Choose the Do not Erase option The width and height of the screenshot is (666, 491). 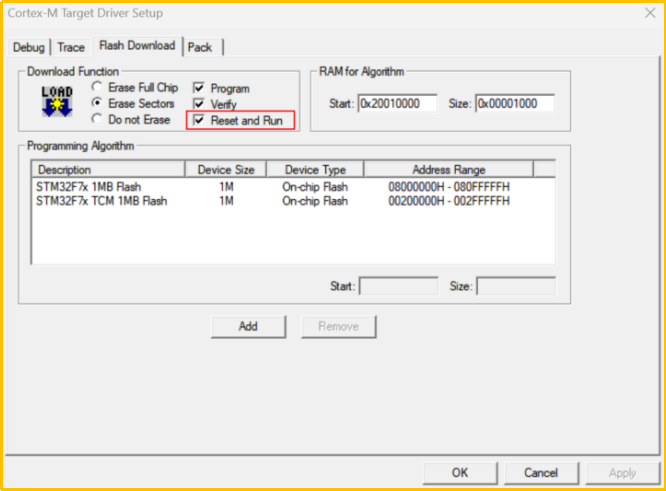98,119
